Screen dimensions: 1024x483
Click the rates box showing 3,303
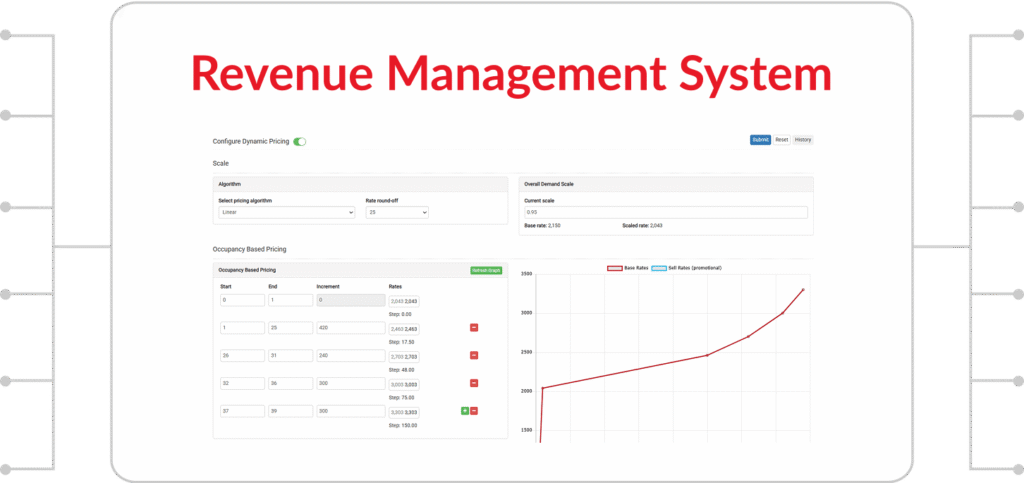tap(404, 413)
